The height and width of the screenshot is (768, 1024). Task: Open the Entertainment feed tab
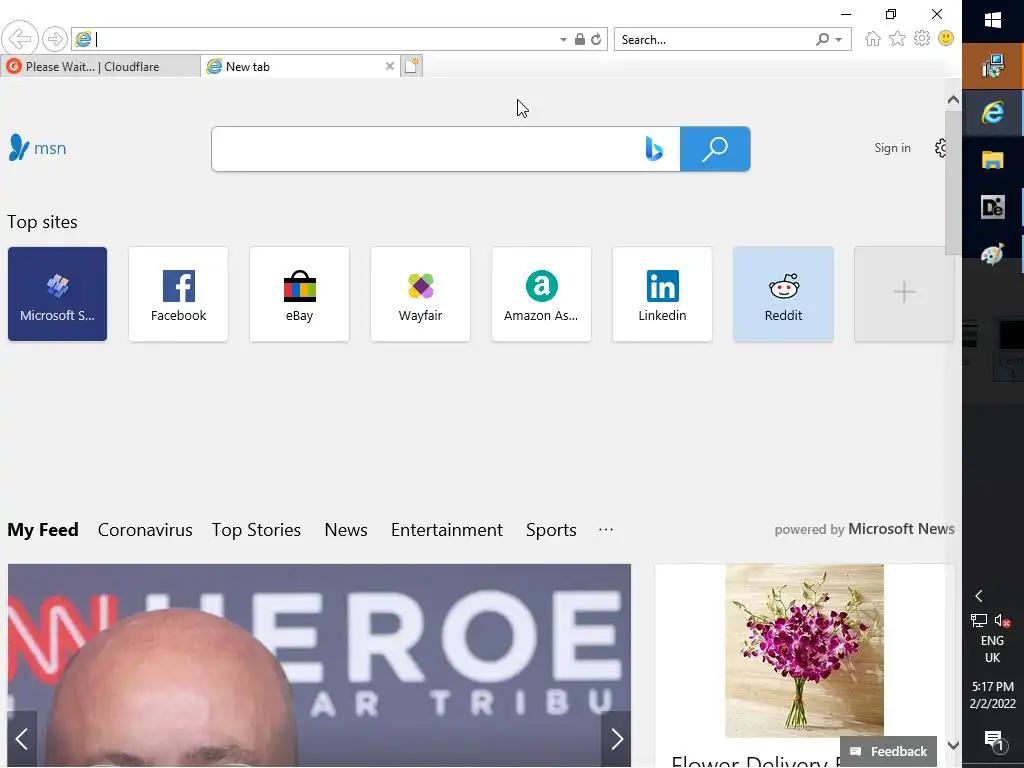coord(447,530)
